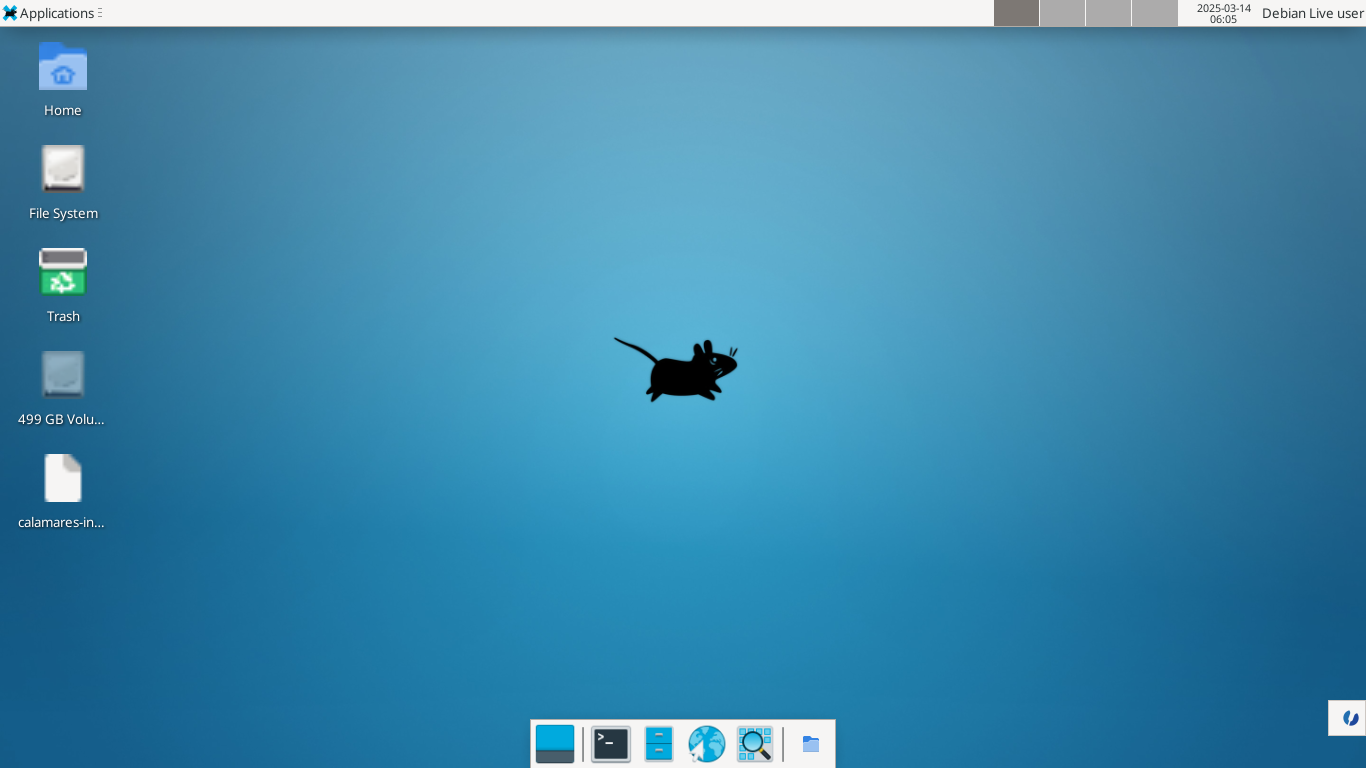Toggle the Show Desktop button in the dock
1366x768 pixels.
pos(556,743)
